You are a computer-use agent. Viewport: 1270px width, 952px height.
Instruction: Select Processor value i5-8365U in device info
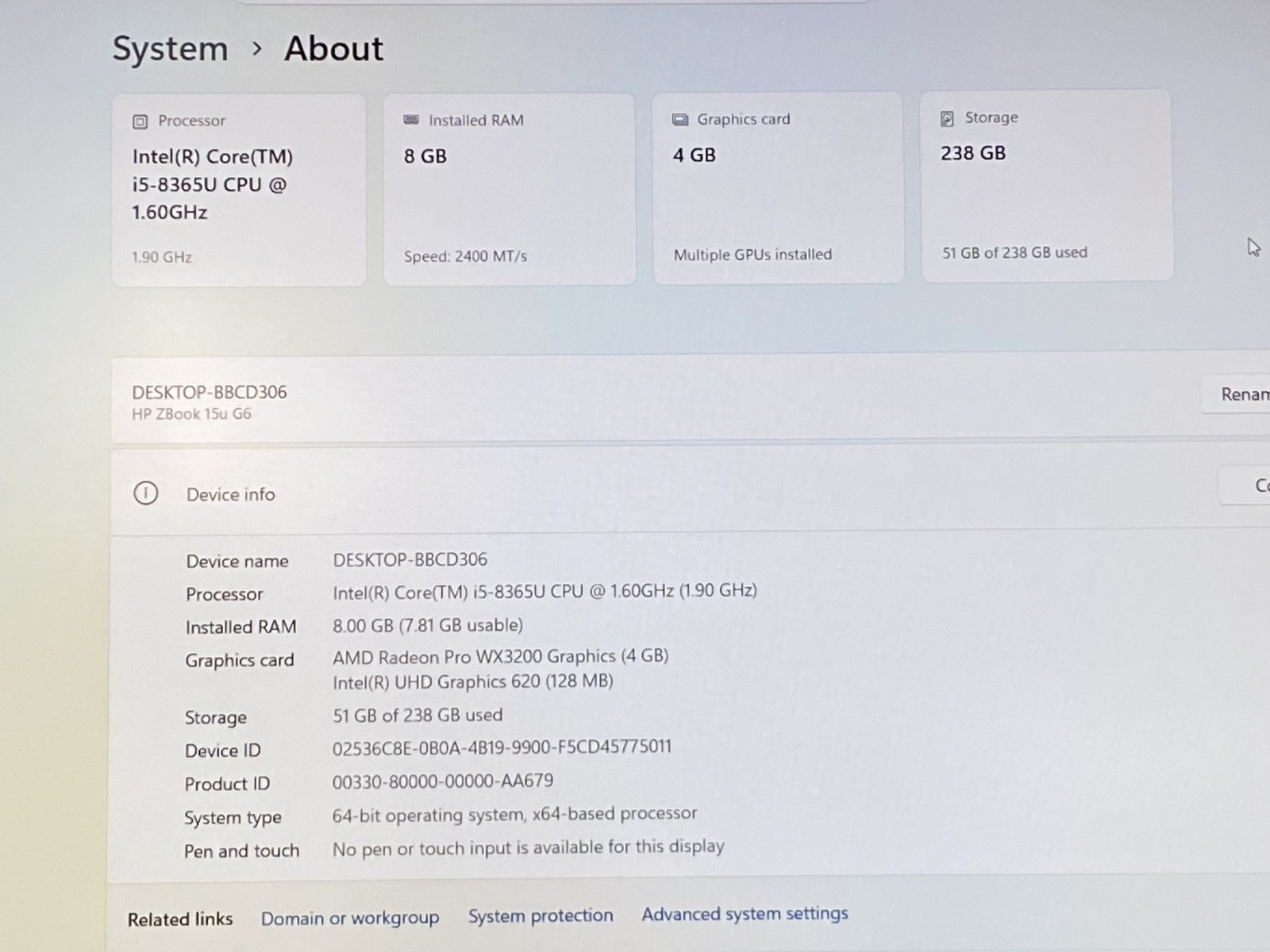coord(545,591)
